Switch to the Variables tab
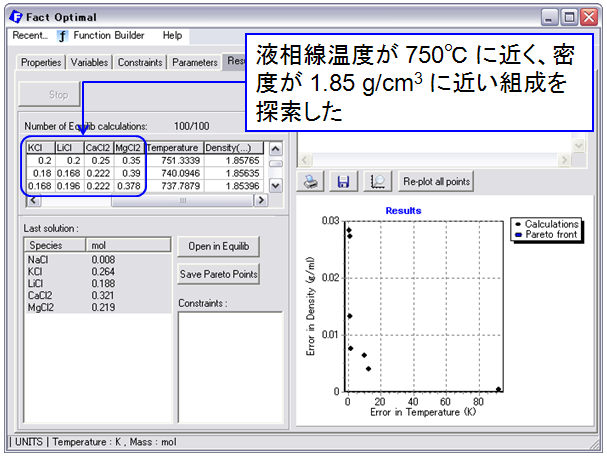Screen dimensions: 607x457 tap(90, 62)
